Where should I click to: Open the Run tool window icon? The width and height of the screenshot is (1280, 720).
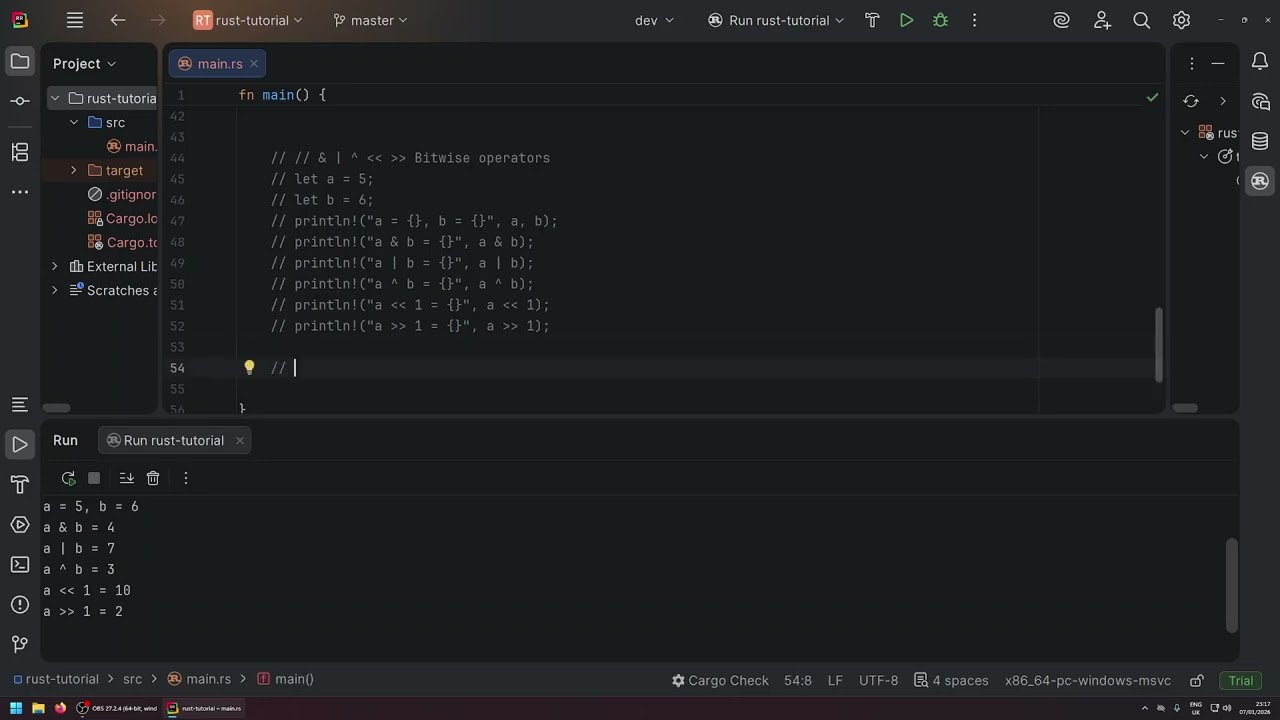click(x=20, y=444)
